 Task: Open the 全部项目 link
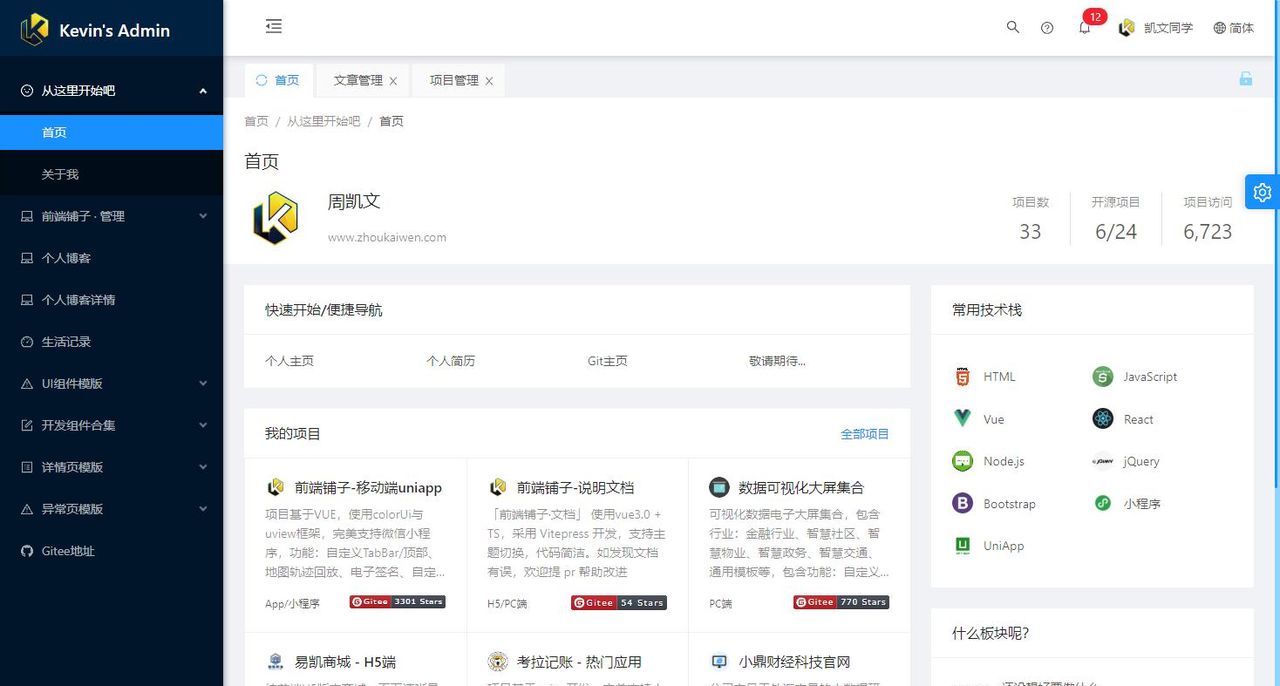click(864, 434)
